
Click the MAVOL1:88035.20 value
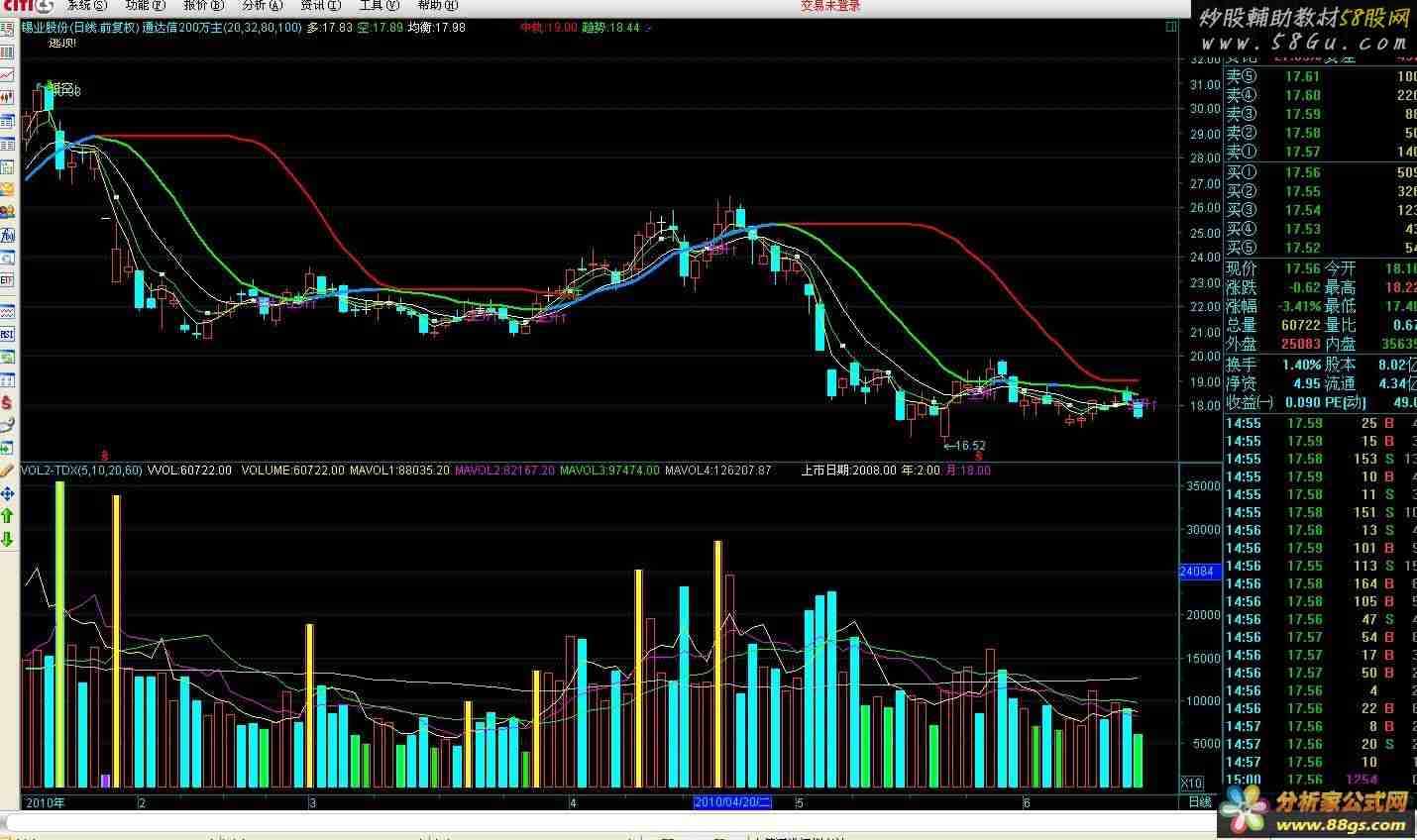click(x=399, y=471)
